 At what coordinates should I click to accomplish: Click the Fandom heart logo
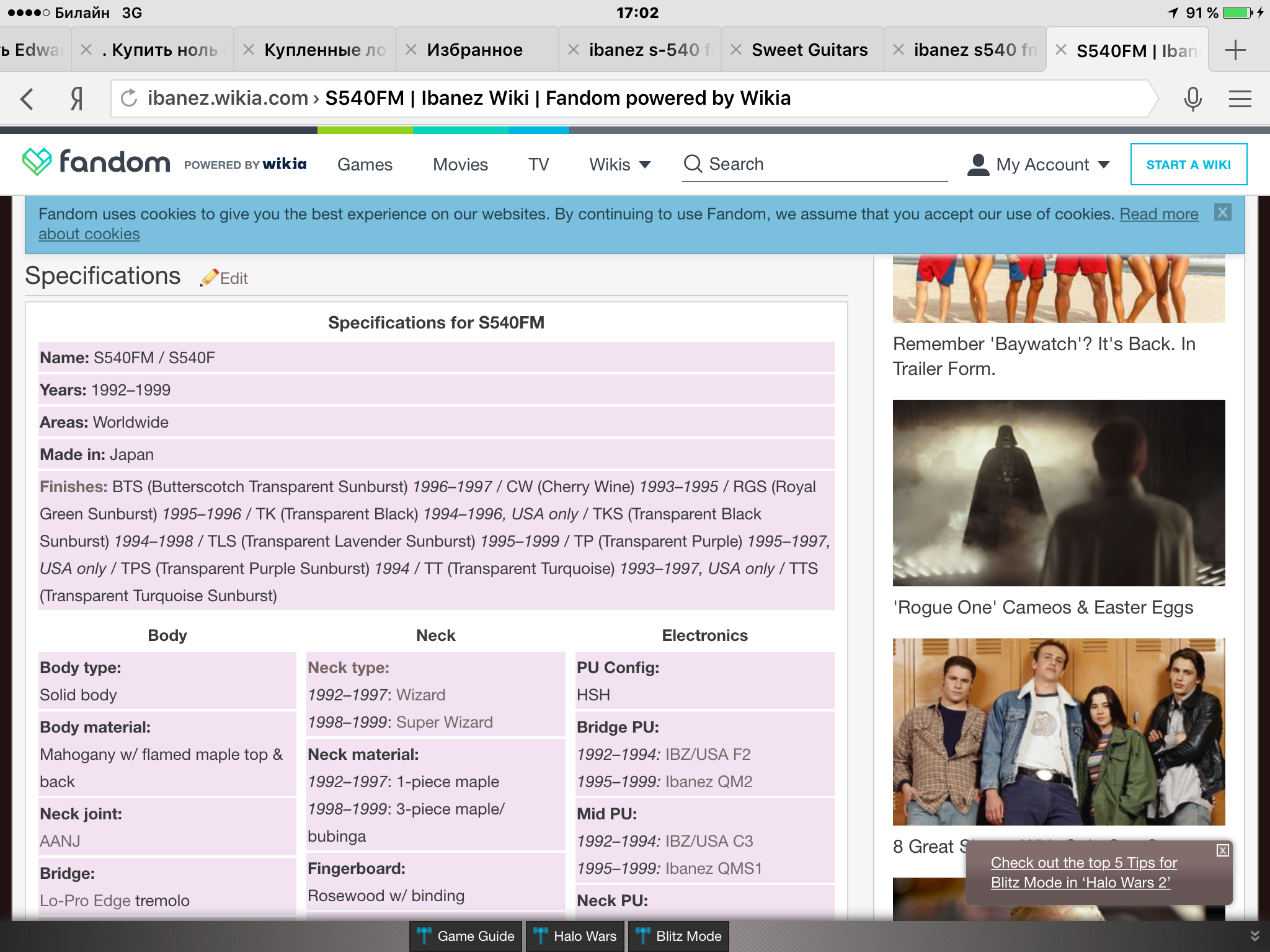pos(37,162)
